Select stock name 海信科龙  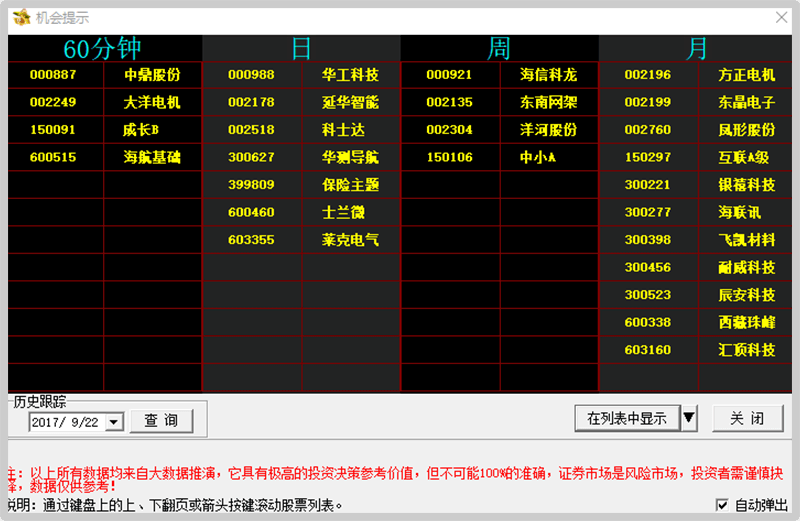pos(548,75)
